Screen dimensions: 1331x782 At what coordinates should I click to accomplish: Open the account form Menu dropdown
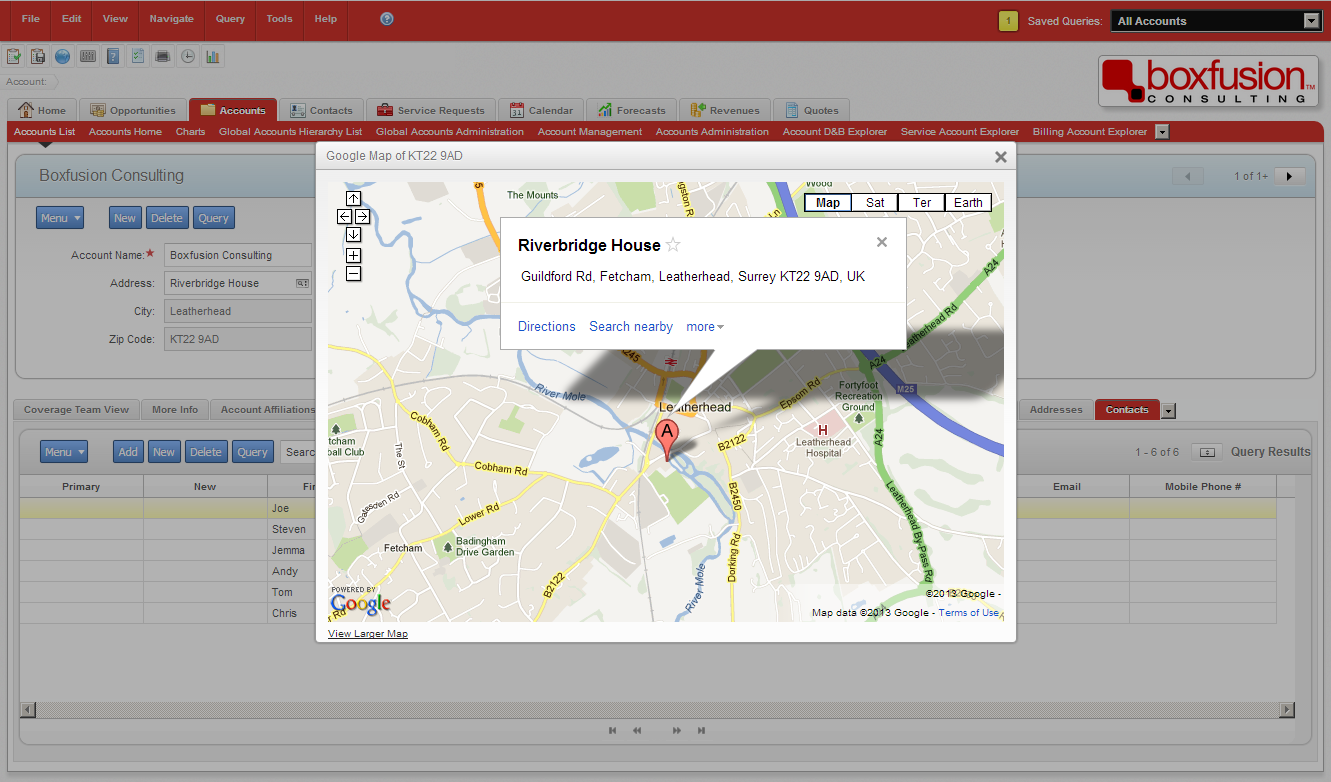[x=60, y=218]
